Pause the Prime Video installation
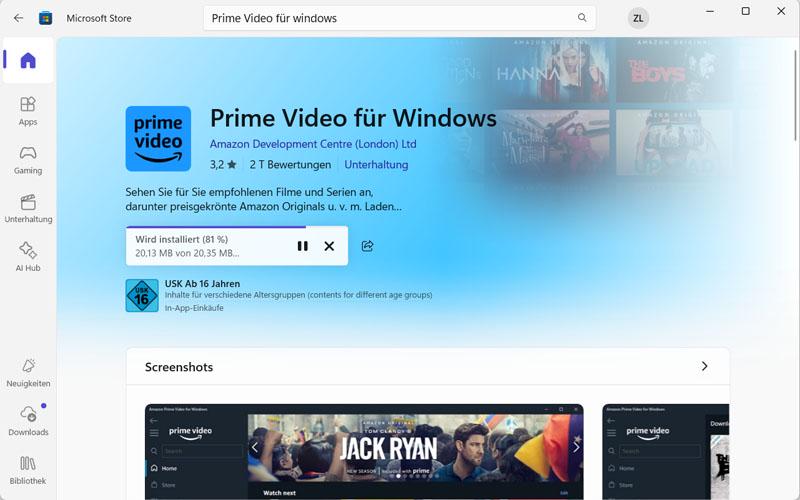800x500 pixels. click(x=303, y=246)
